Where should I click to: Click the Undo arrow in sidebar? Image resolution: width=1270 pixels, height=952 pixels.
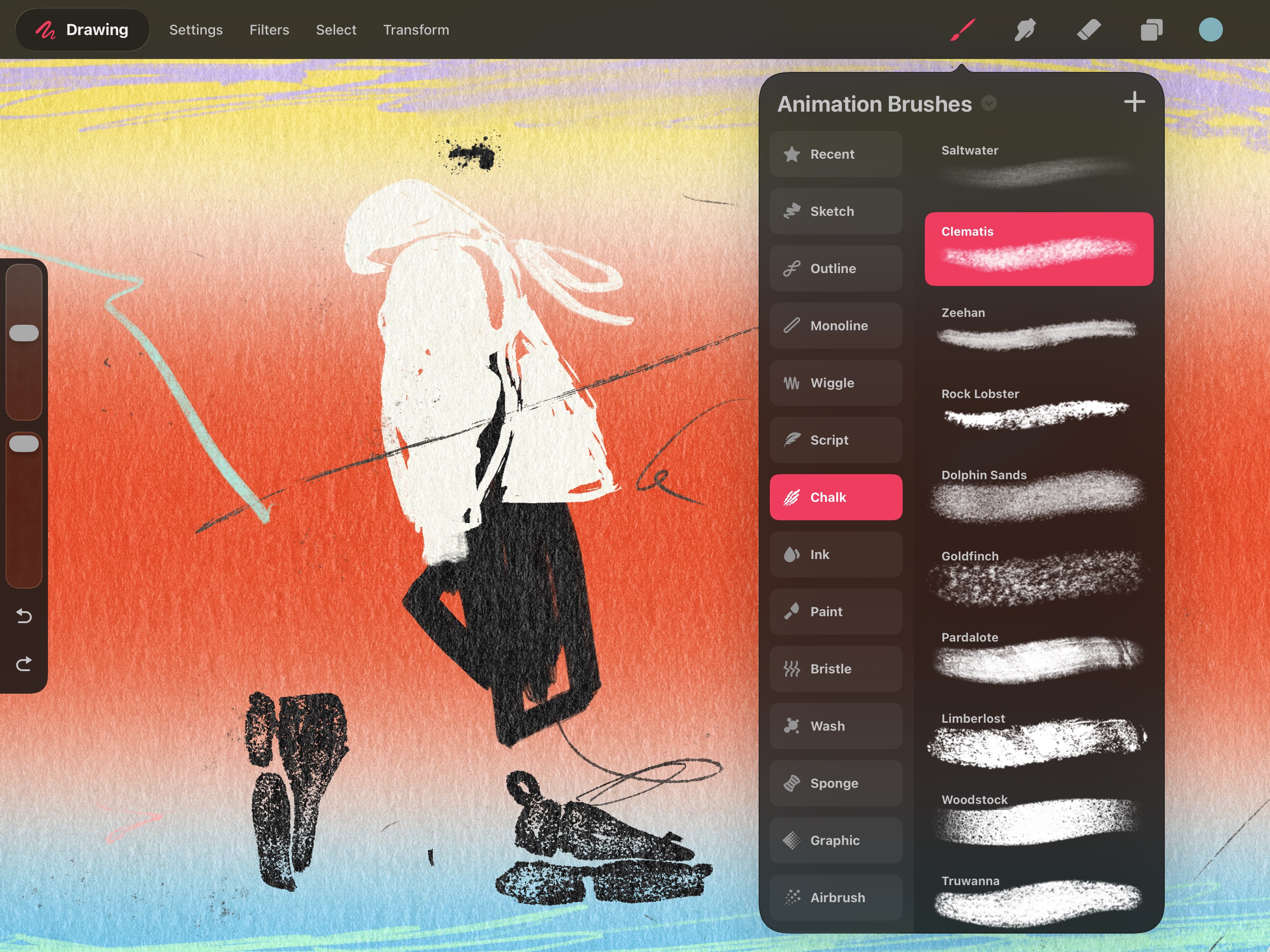click(24, 616)
